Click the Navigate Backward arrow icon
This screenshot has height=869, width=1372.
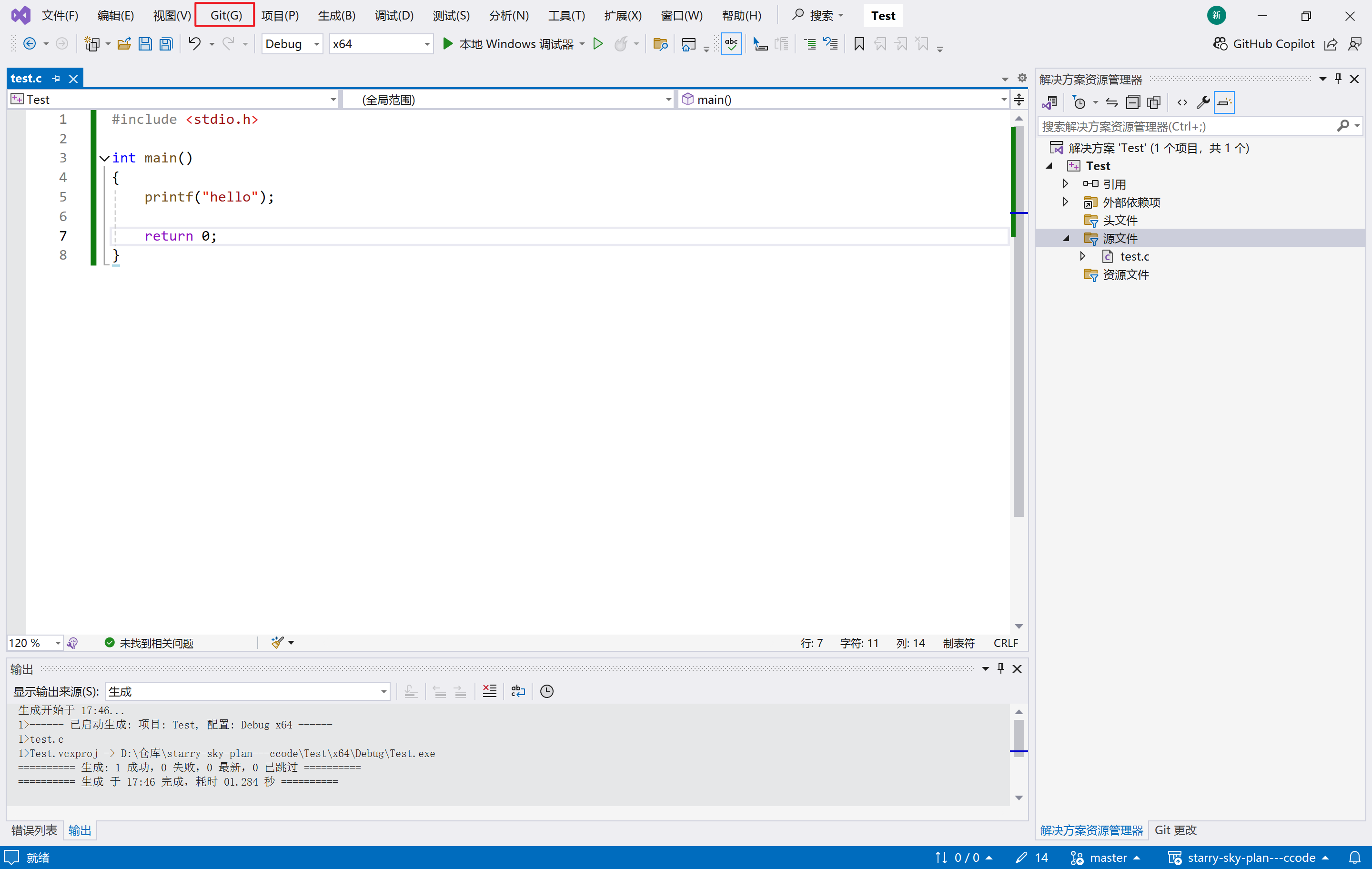click(30, 44)
